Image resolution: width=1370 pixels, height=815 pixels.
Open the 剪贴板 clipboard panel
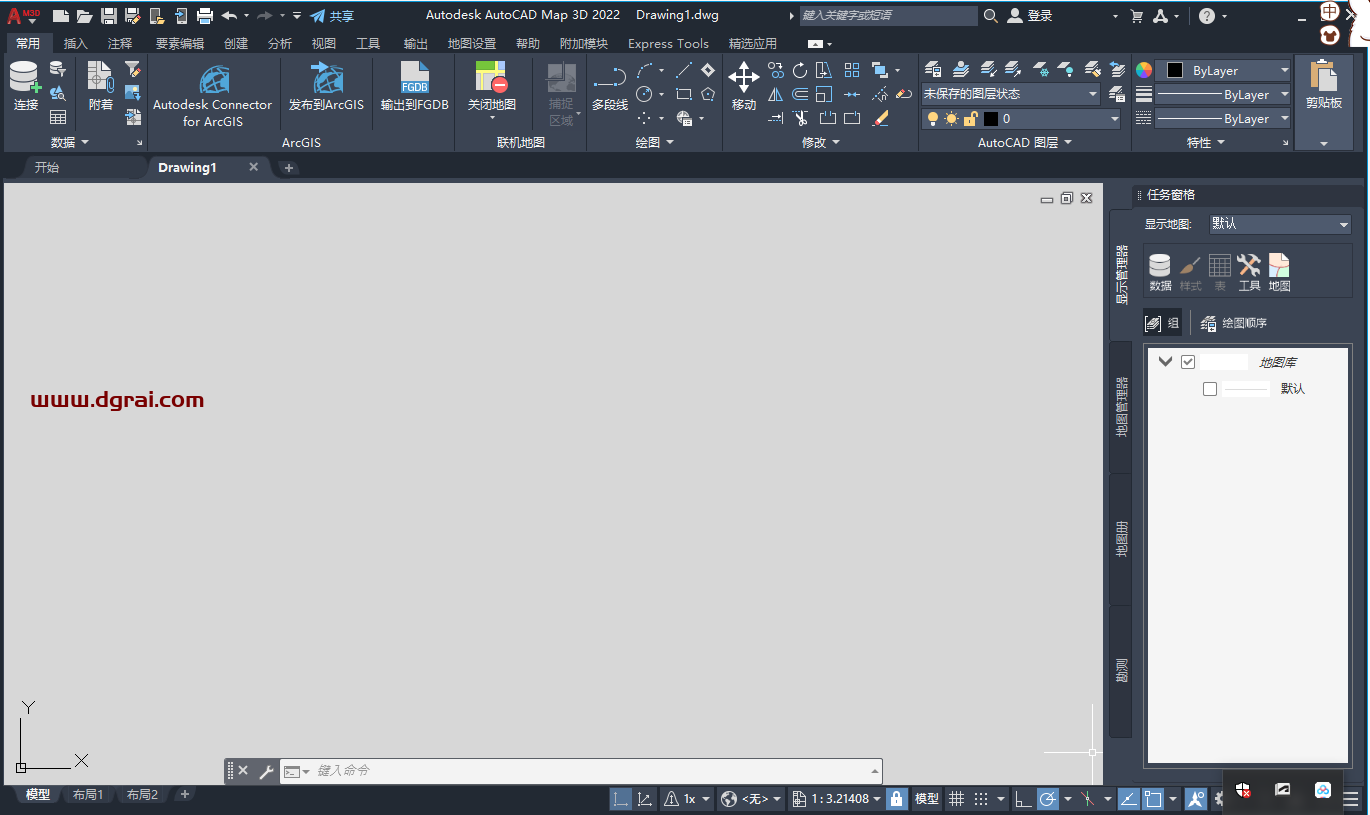pos(1324,102)
